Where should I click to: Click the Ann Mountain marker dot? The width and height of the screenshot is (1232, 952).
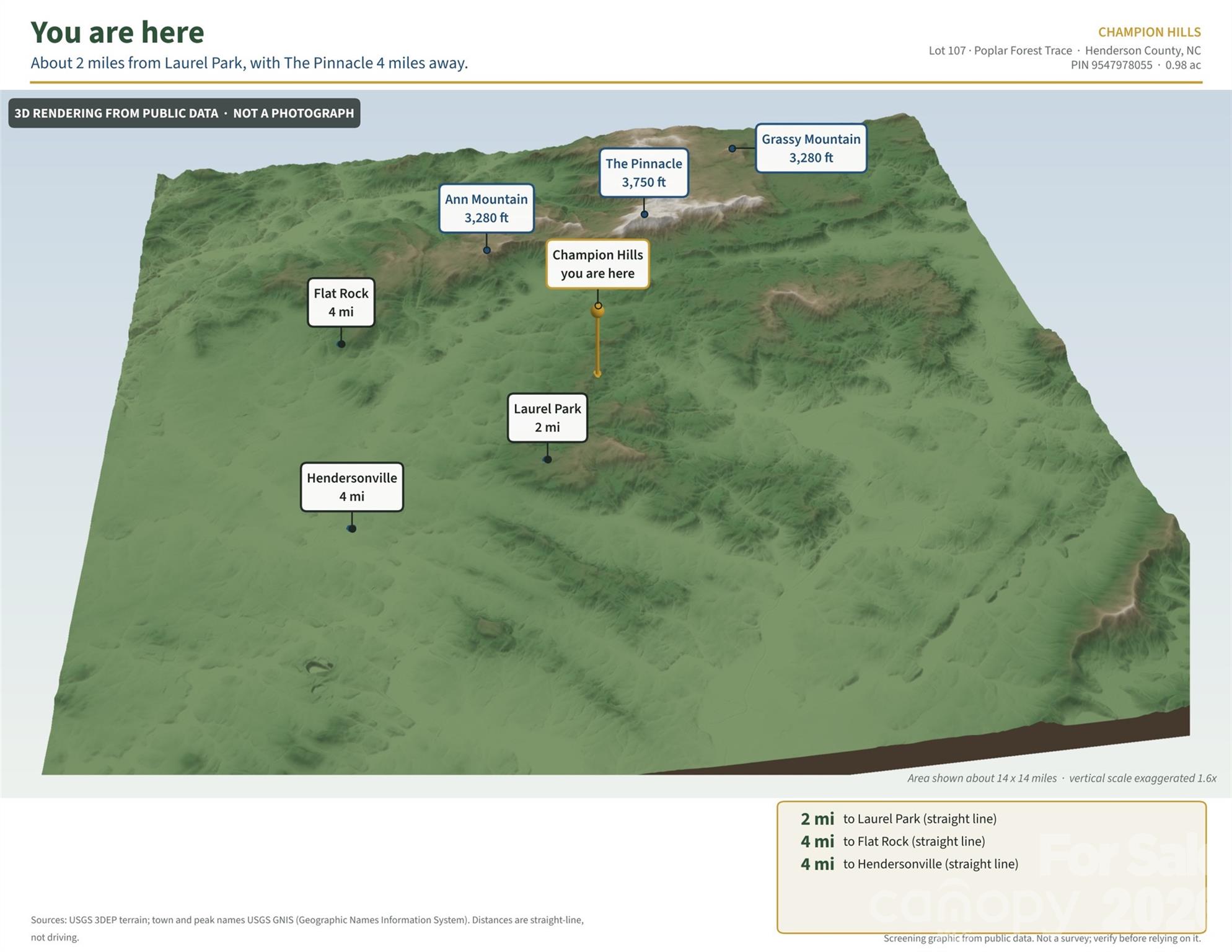tap(486, 250)
